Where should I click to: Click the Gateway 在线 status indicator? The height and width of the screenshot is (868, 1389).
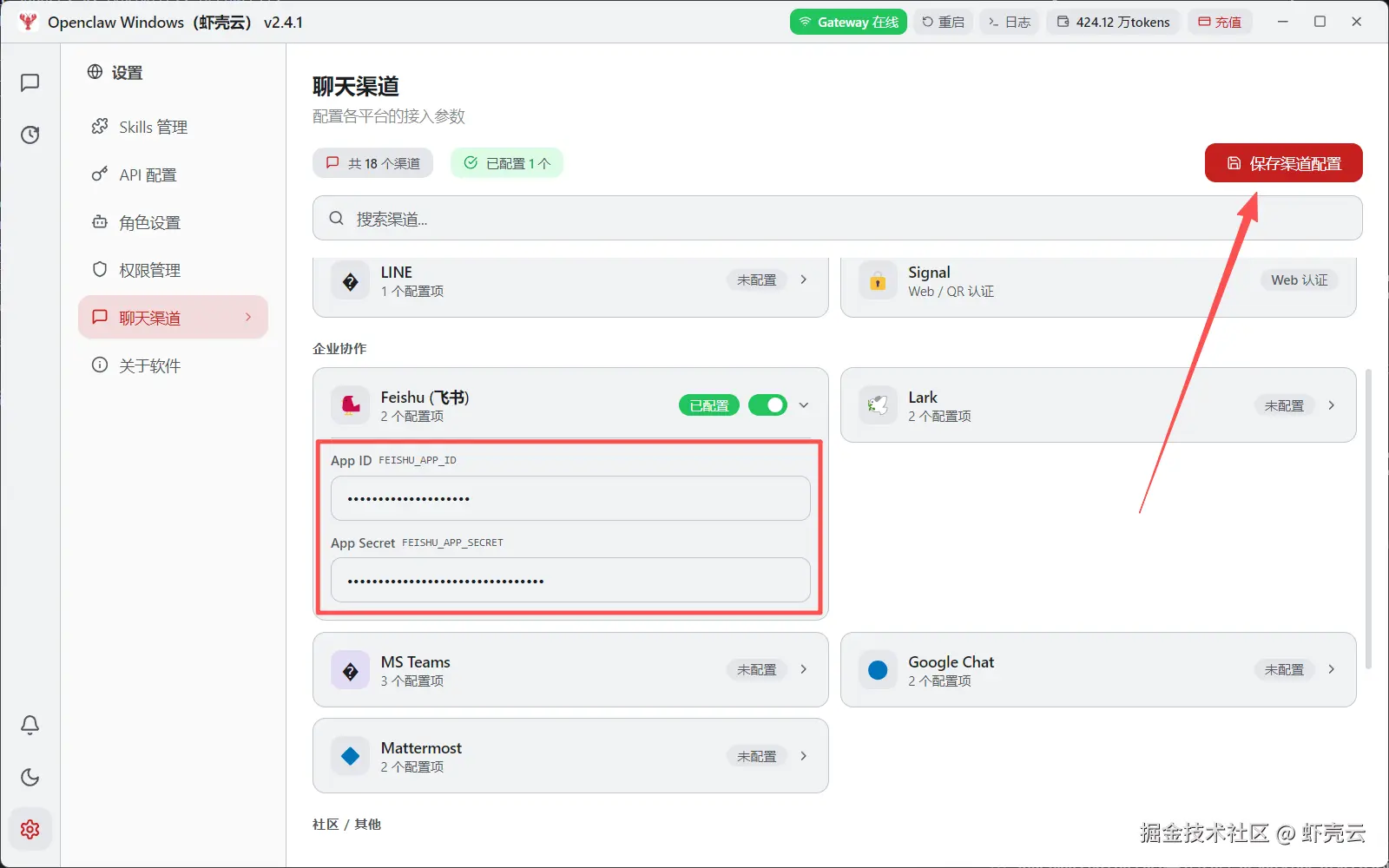click(x=848, y=22)
